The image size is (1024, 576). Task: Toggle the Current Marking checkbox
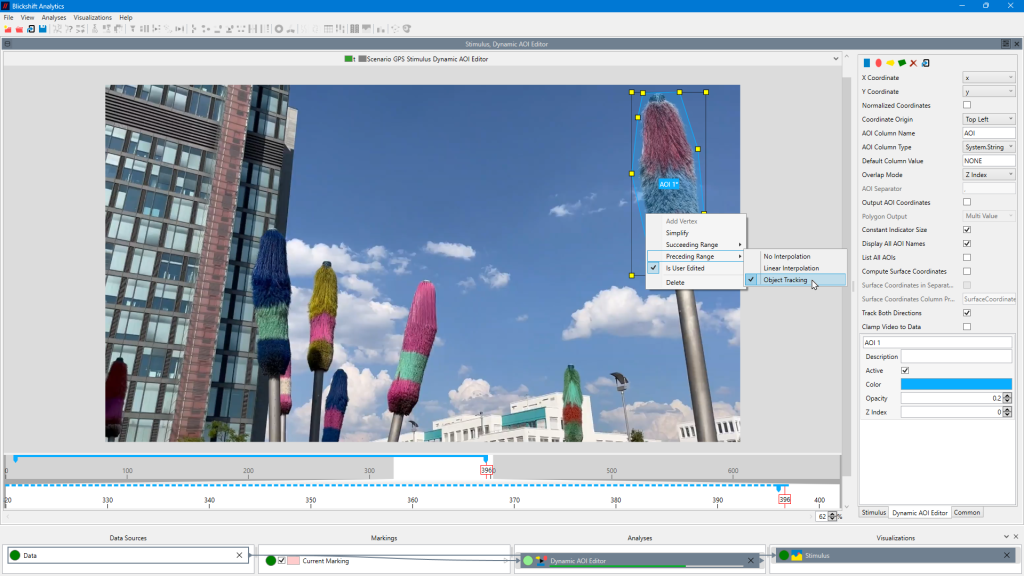pyautogui.click(x=281, y=560)
